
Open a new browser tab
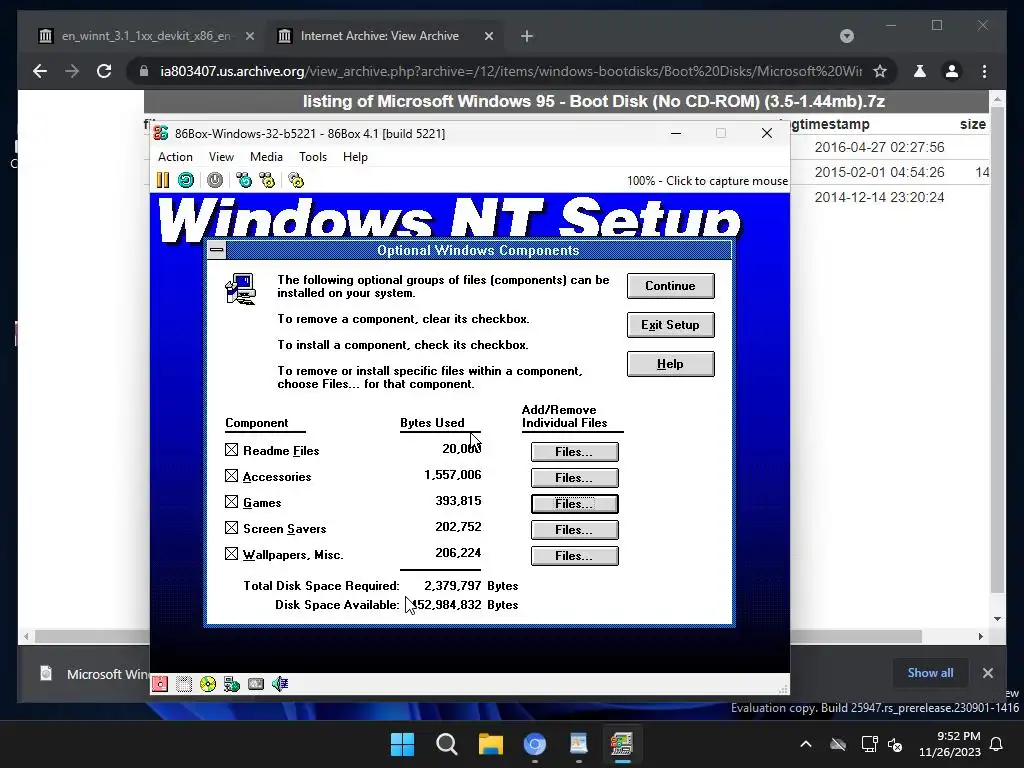click(x=527, y=36)
